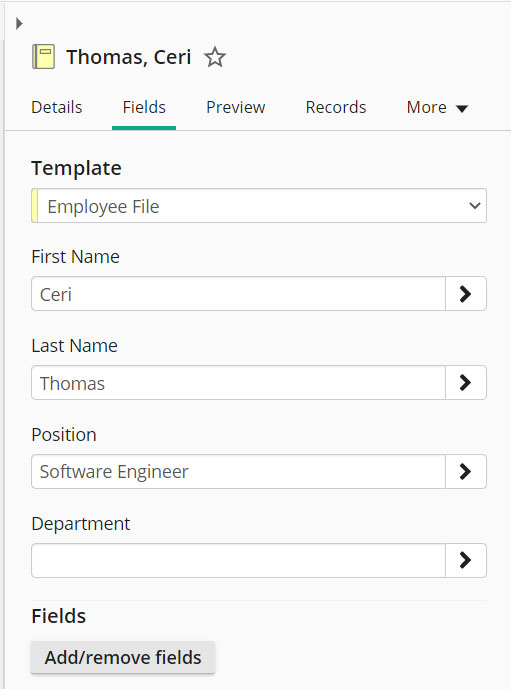
Task: Focus the First Name input containing Ceri
Action: pos(239,294)
